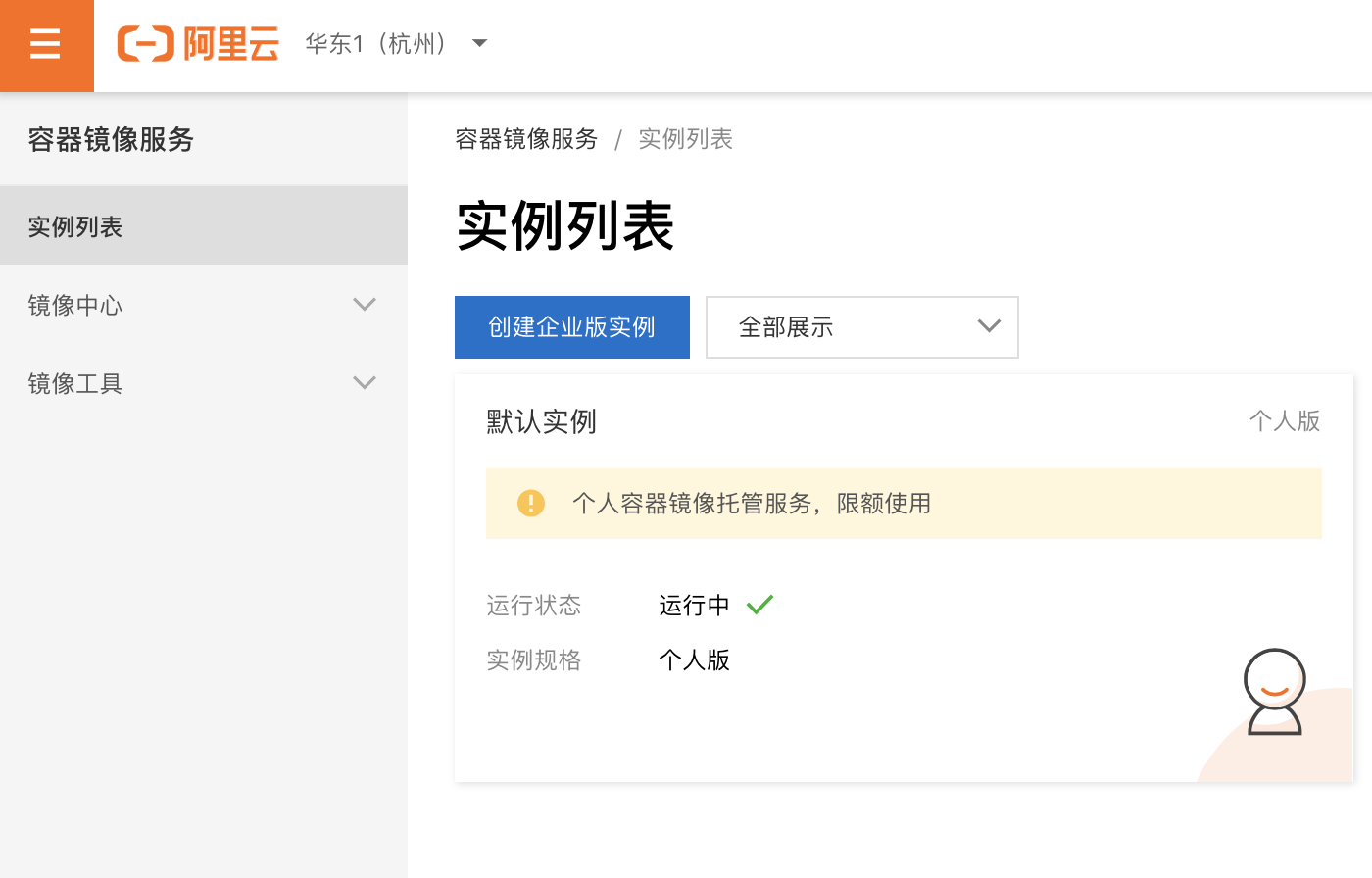Click the yellow quota warning banner

pos(904,502)
